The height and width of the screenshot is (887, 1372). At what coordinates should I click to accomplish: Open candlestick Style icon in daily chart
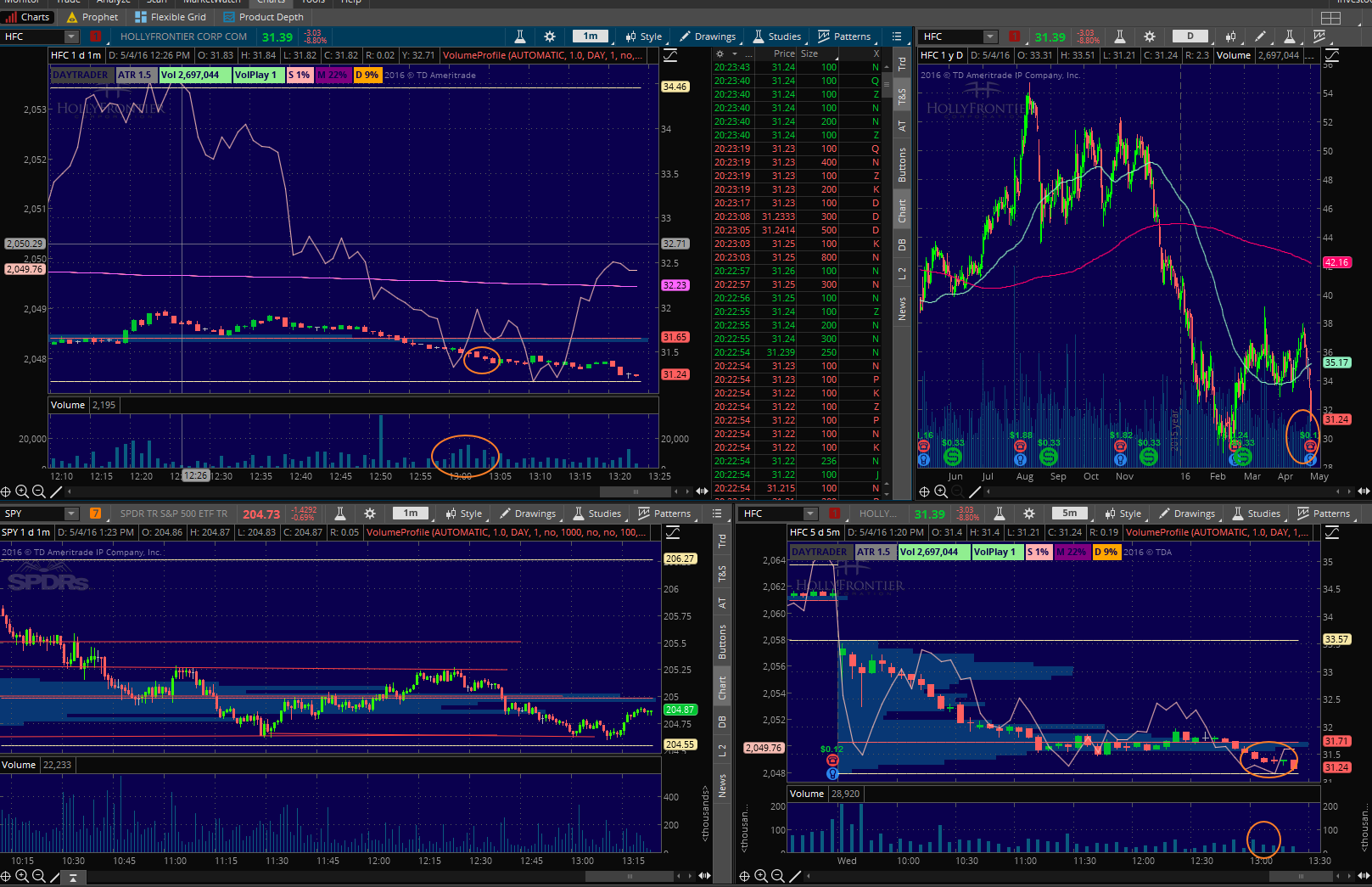[x=1231, y=36]
